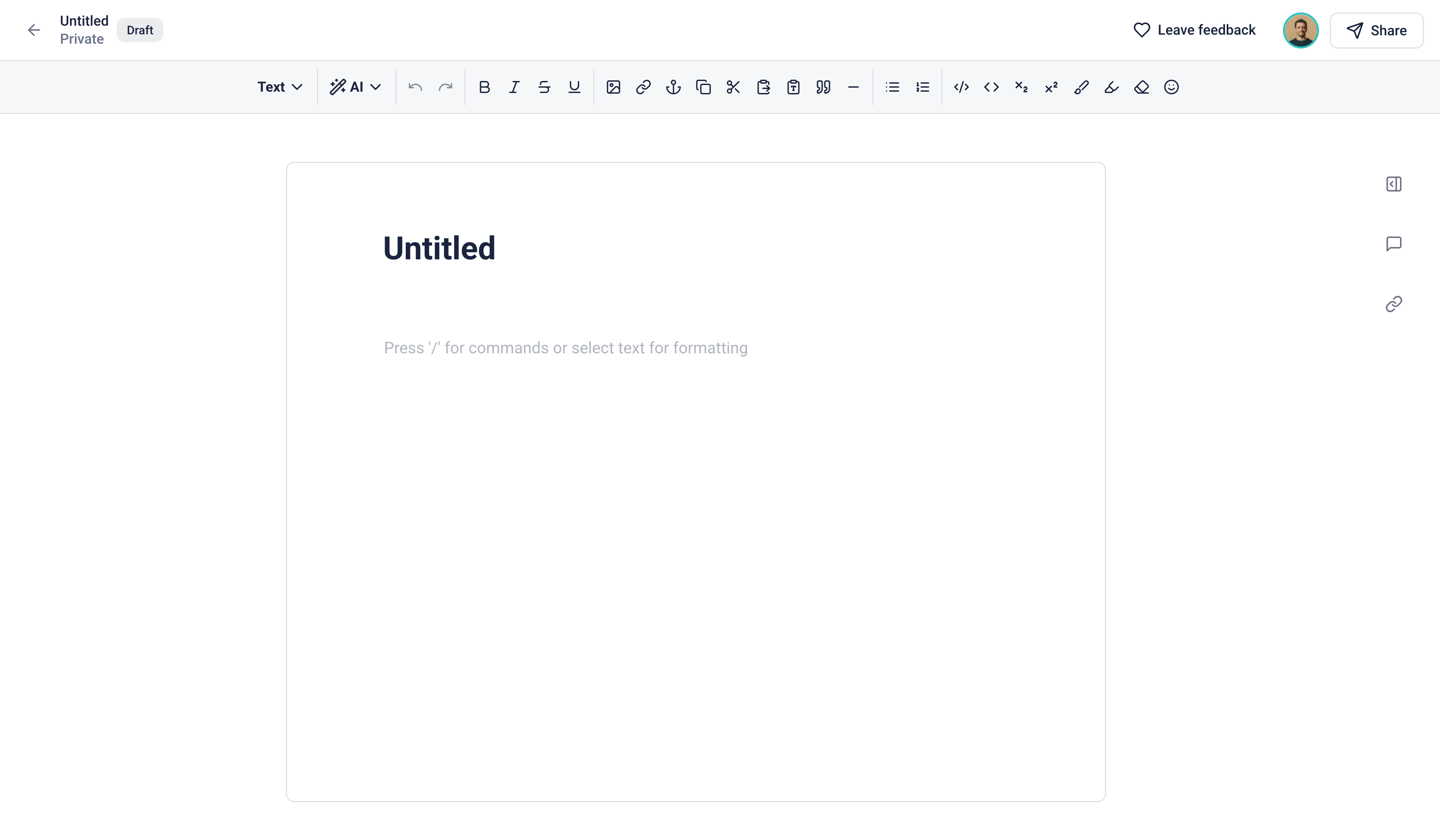The height and width of the screenshot is (840, 1440).
Task: Apply subscript formatting
Action: tap(1021, 87)
